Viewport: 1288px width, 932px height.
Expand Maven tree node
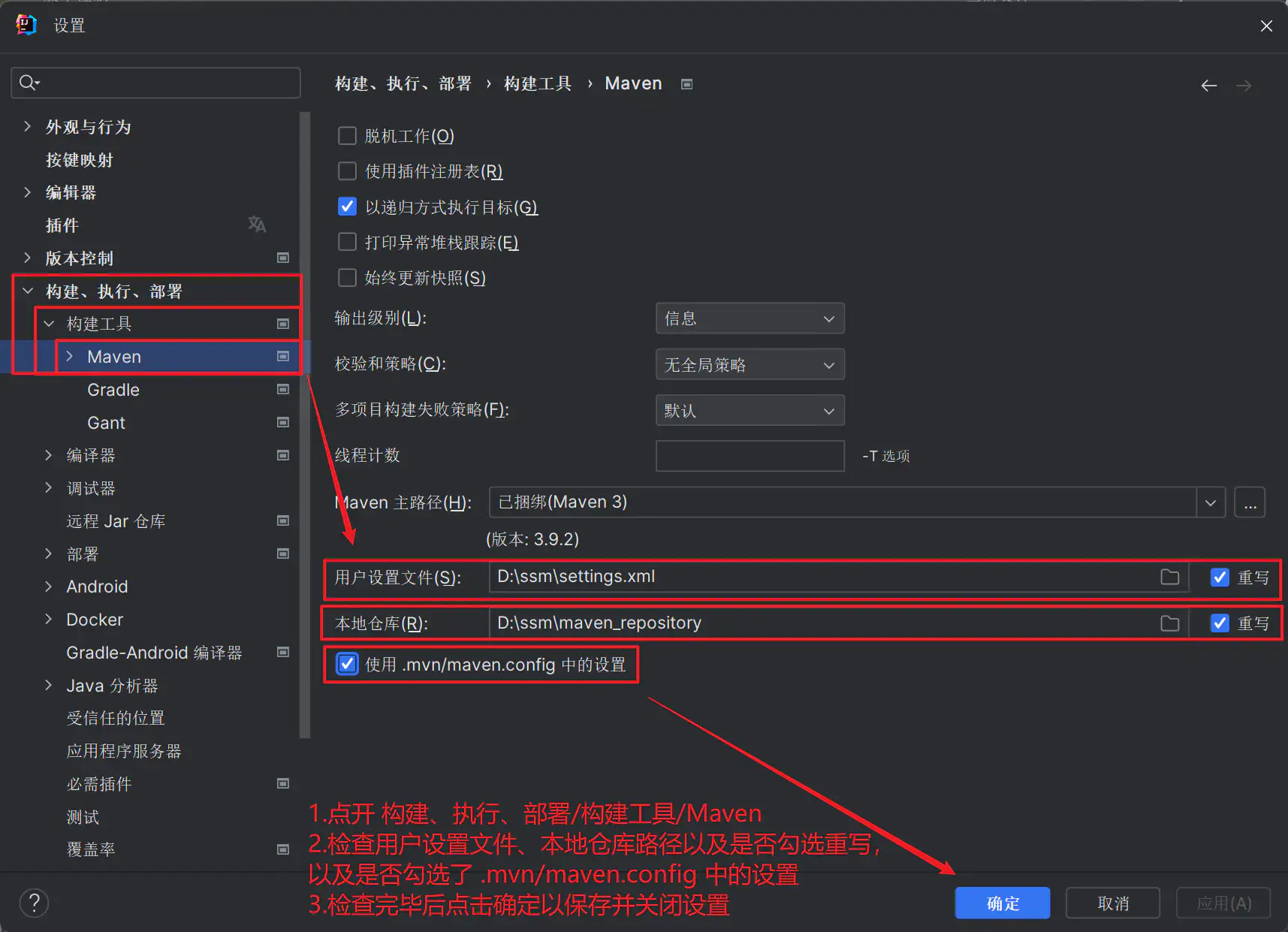click(70, 357)
